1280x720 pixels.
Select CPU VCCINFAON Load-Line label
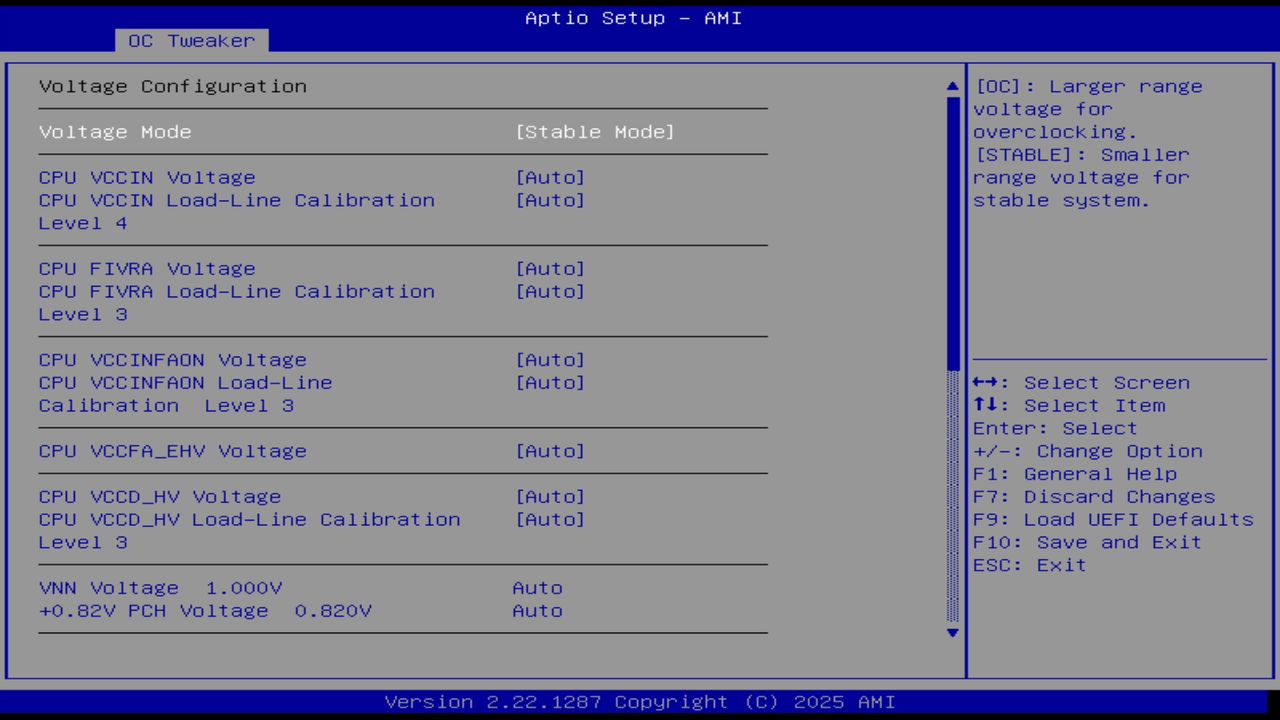[186, 394]
